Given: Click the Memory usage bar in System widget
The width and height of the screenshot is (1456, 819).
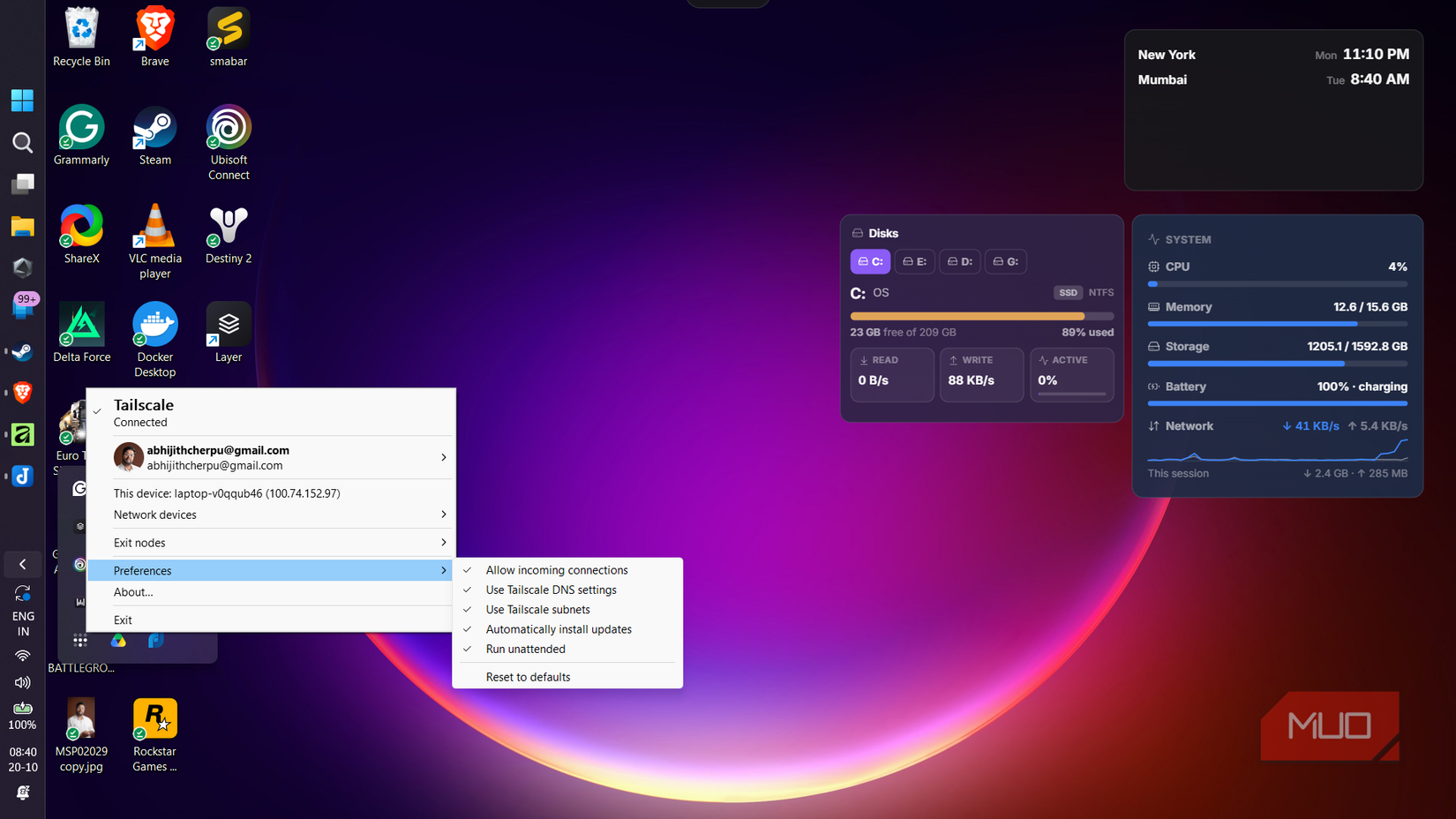Looking at the screenshot, I should 1277,324.
